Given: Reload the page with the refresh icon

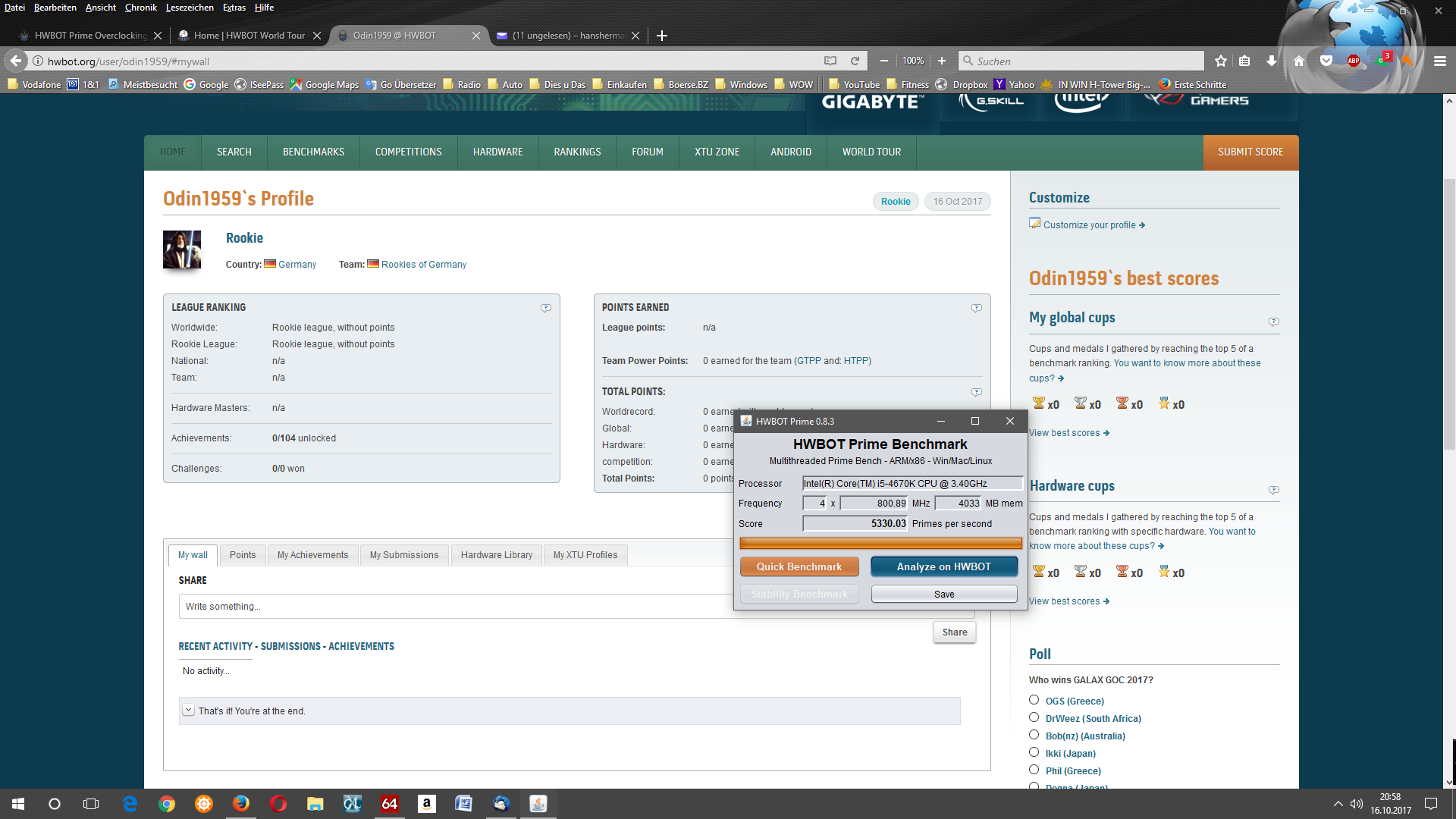Looking at the screenshot, I should (855, 61).
